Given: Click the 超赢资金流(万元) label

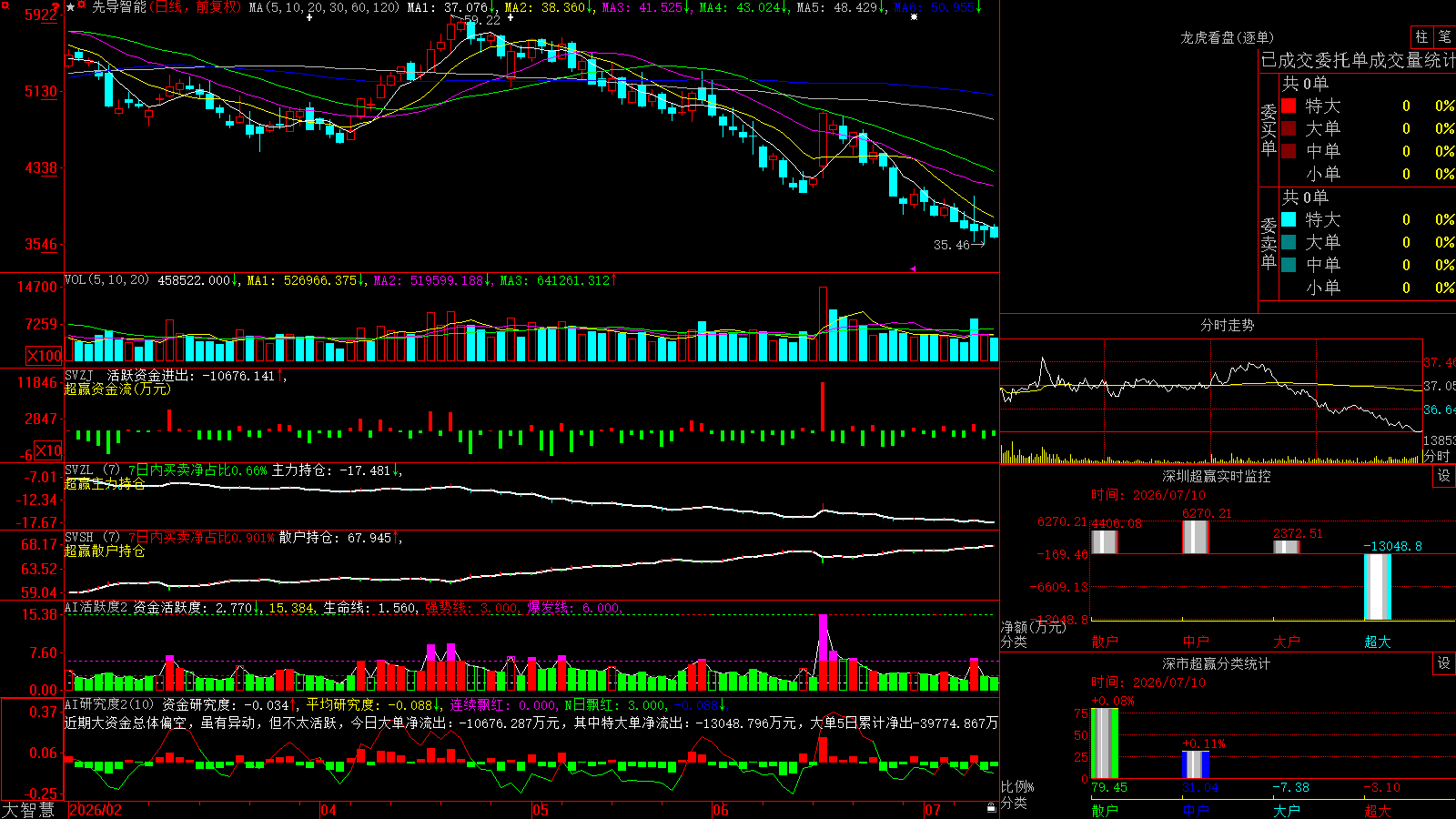Looking at the screenshot, I should [117, 389].
